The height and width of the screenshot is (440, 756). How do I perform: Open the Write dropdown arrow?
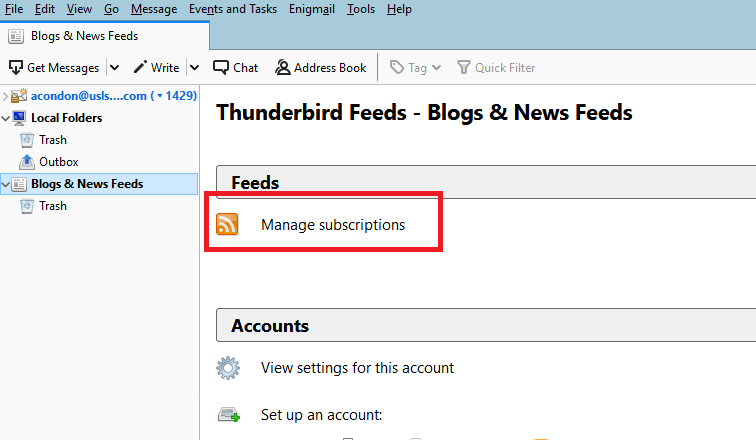click(x=194, y=68)
